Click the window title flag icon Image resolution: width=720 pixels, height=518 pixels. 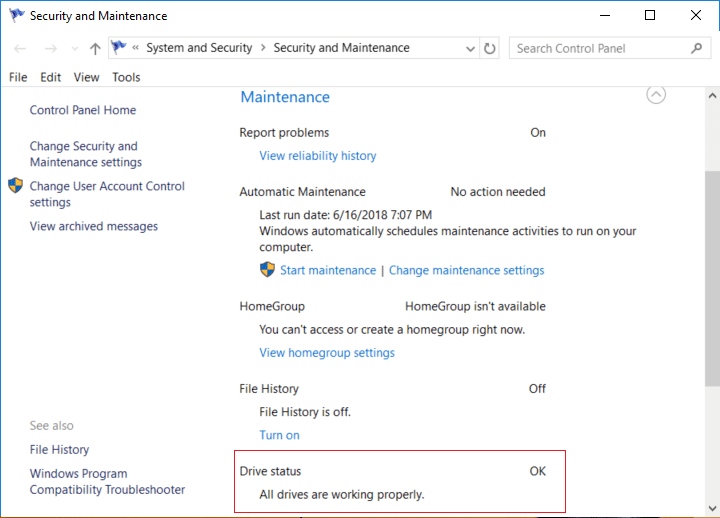pyautogui.click(x=17, y=15)
